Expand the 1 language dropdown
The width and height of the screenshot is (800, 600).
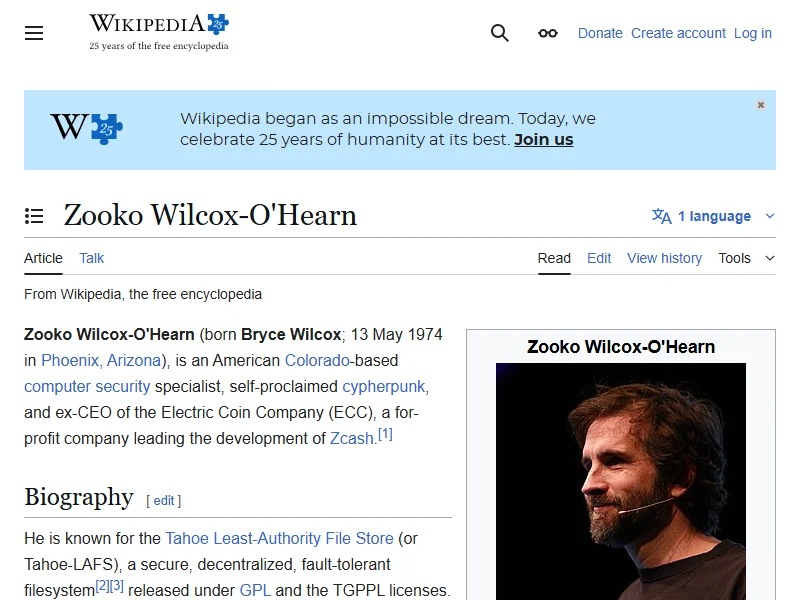click(713, 216)
